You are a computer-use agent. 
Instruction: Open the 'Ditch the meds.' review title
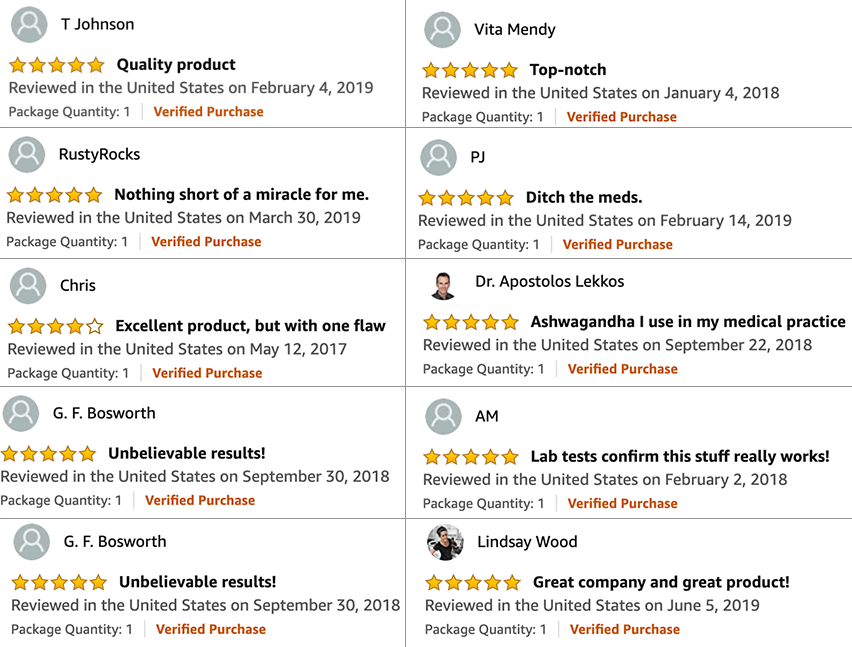[584, 197]
